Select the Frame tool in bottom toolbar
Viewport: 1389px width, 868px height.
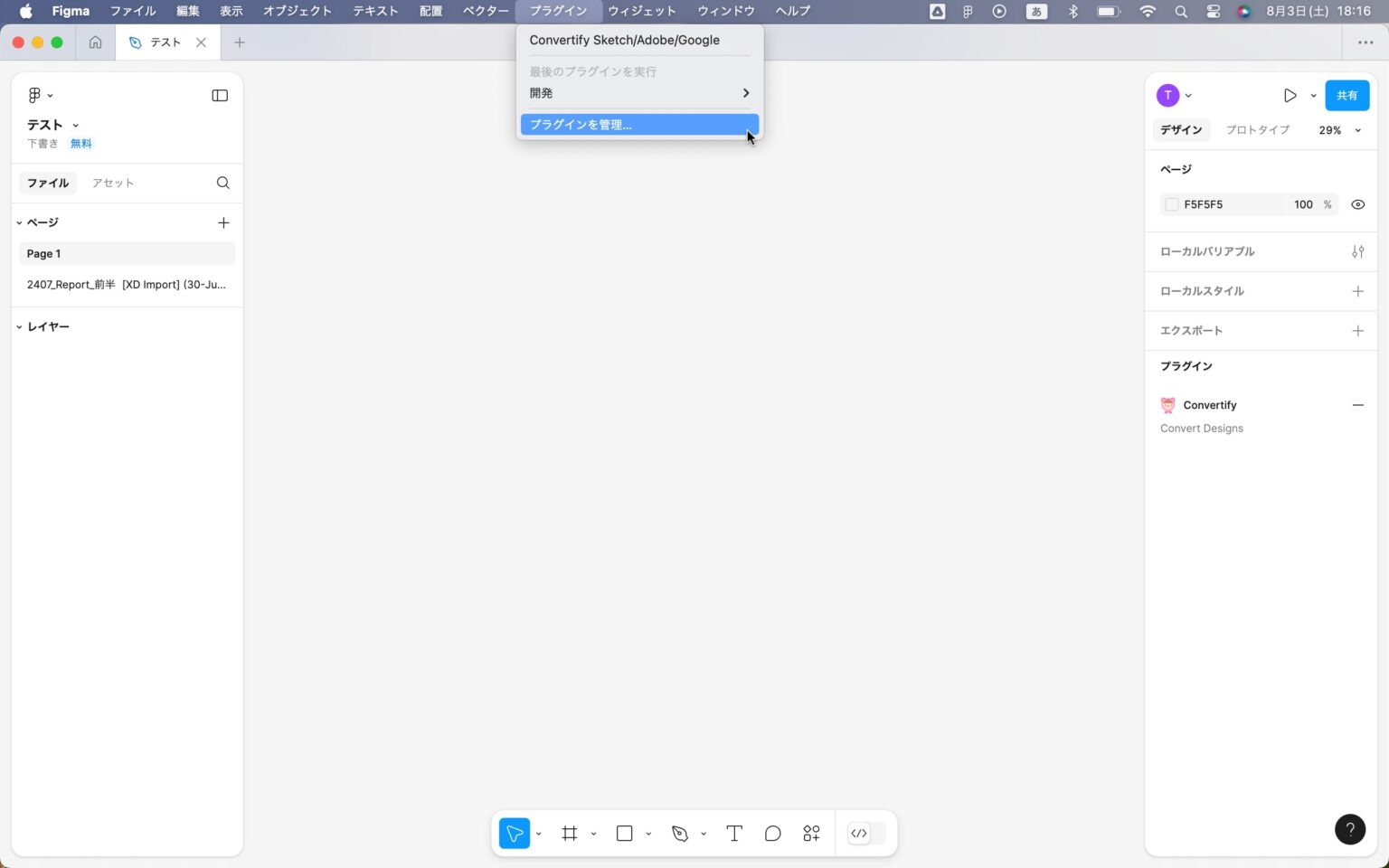pyautogui.click(x=570, y=834)
